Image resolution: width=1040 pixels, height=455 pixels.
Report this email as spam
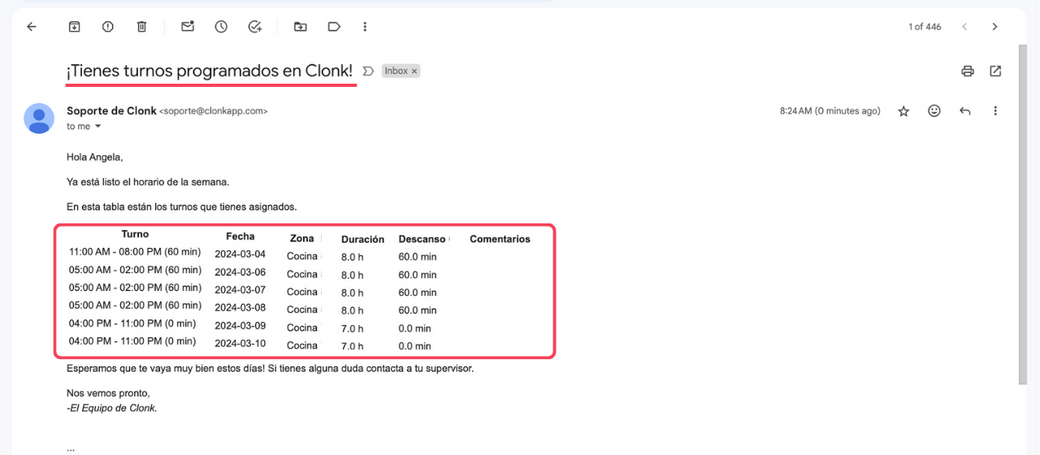[x=108, y=27]
